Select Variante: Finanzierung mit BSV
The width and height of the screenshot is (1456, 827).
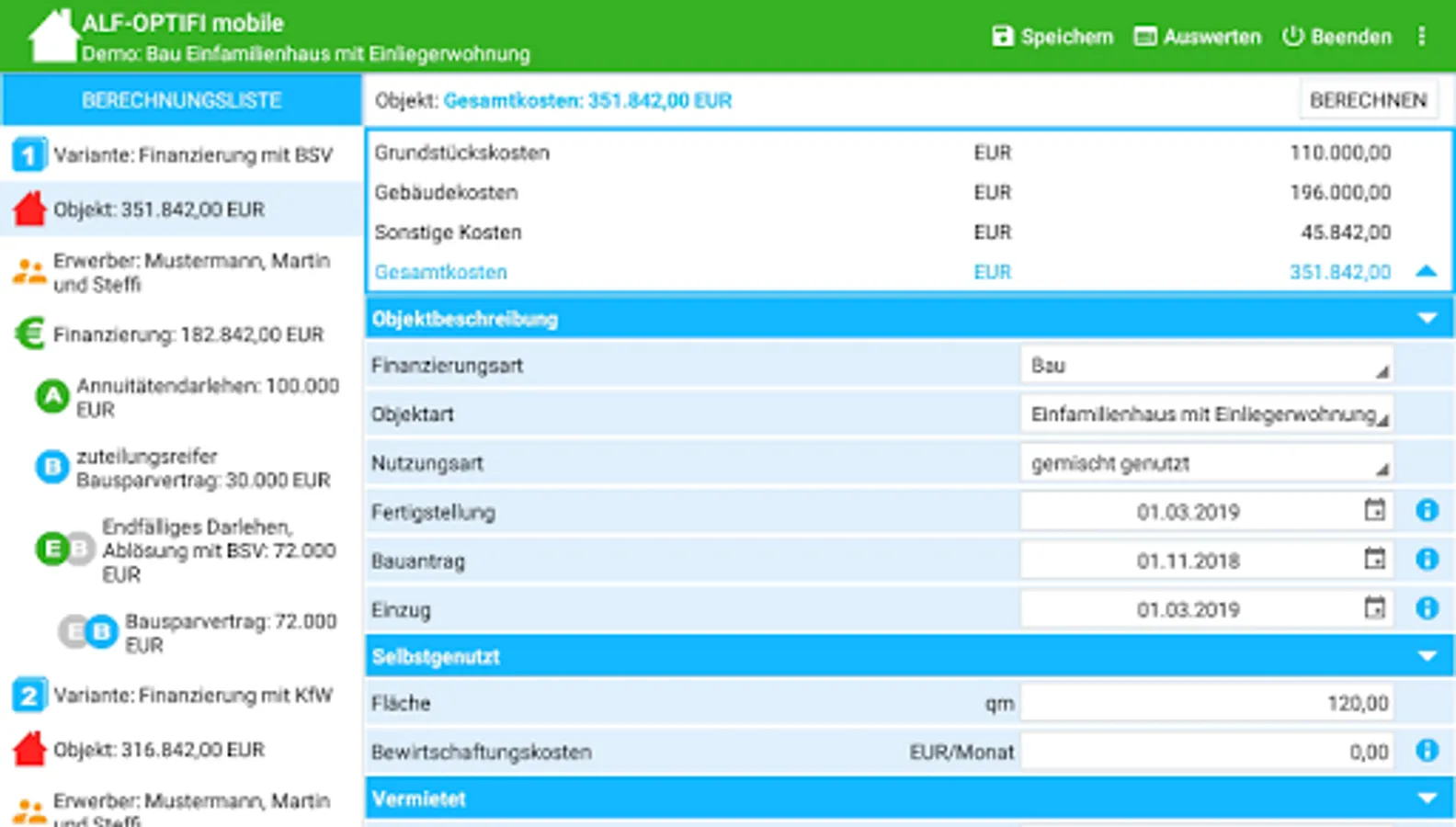[181, 154]
